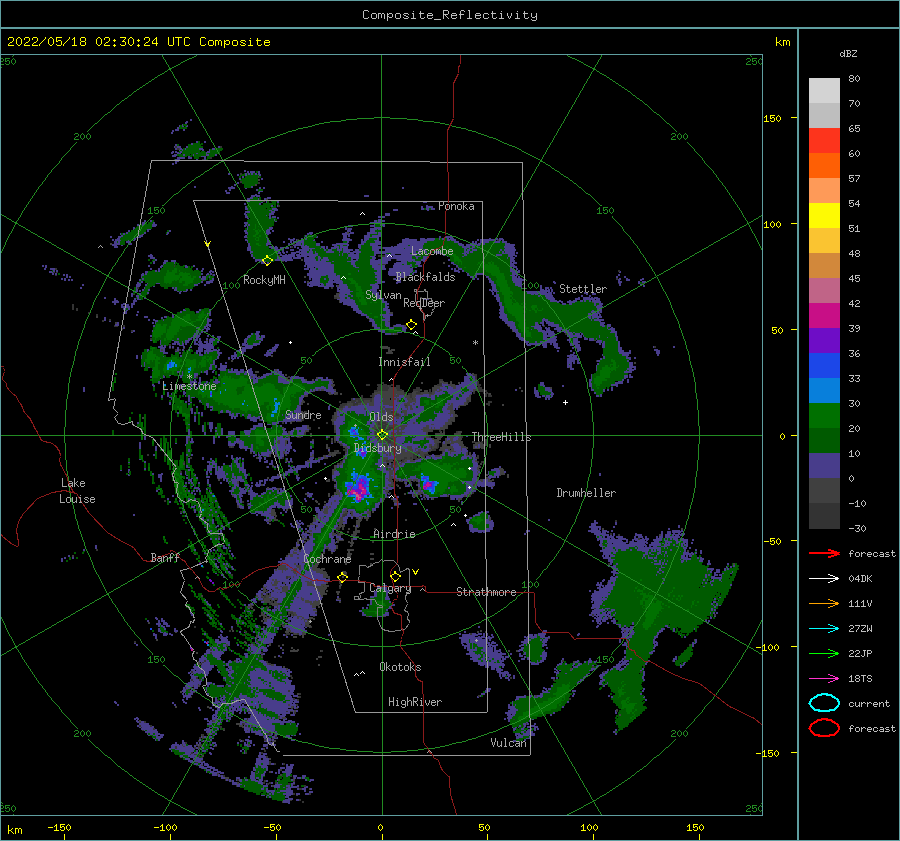Click the Innisfail label
The height and width of the screenshot is (841, 900).
[x=404, y=362]
